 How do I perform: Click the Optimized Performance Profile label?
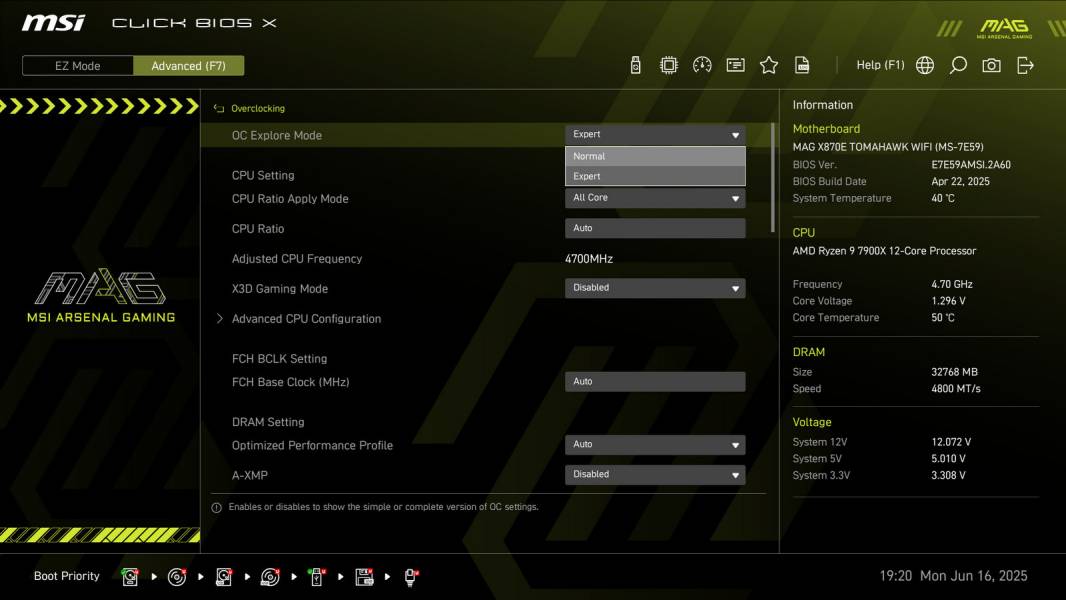tap(312, 446)
